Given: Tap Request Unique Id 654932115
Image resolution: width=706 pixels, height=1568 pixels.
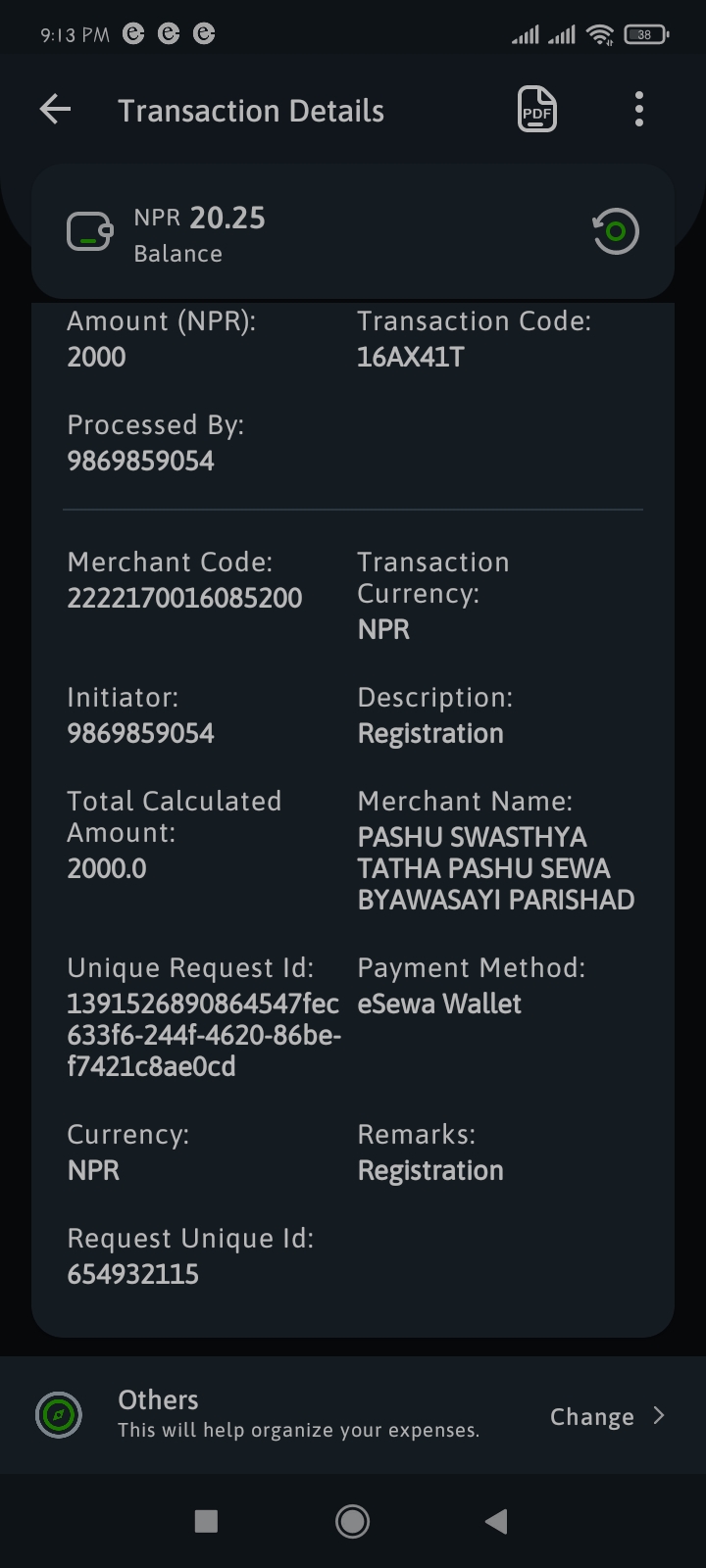Looking at the screenshot, I should click(x=133, y=1274).
